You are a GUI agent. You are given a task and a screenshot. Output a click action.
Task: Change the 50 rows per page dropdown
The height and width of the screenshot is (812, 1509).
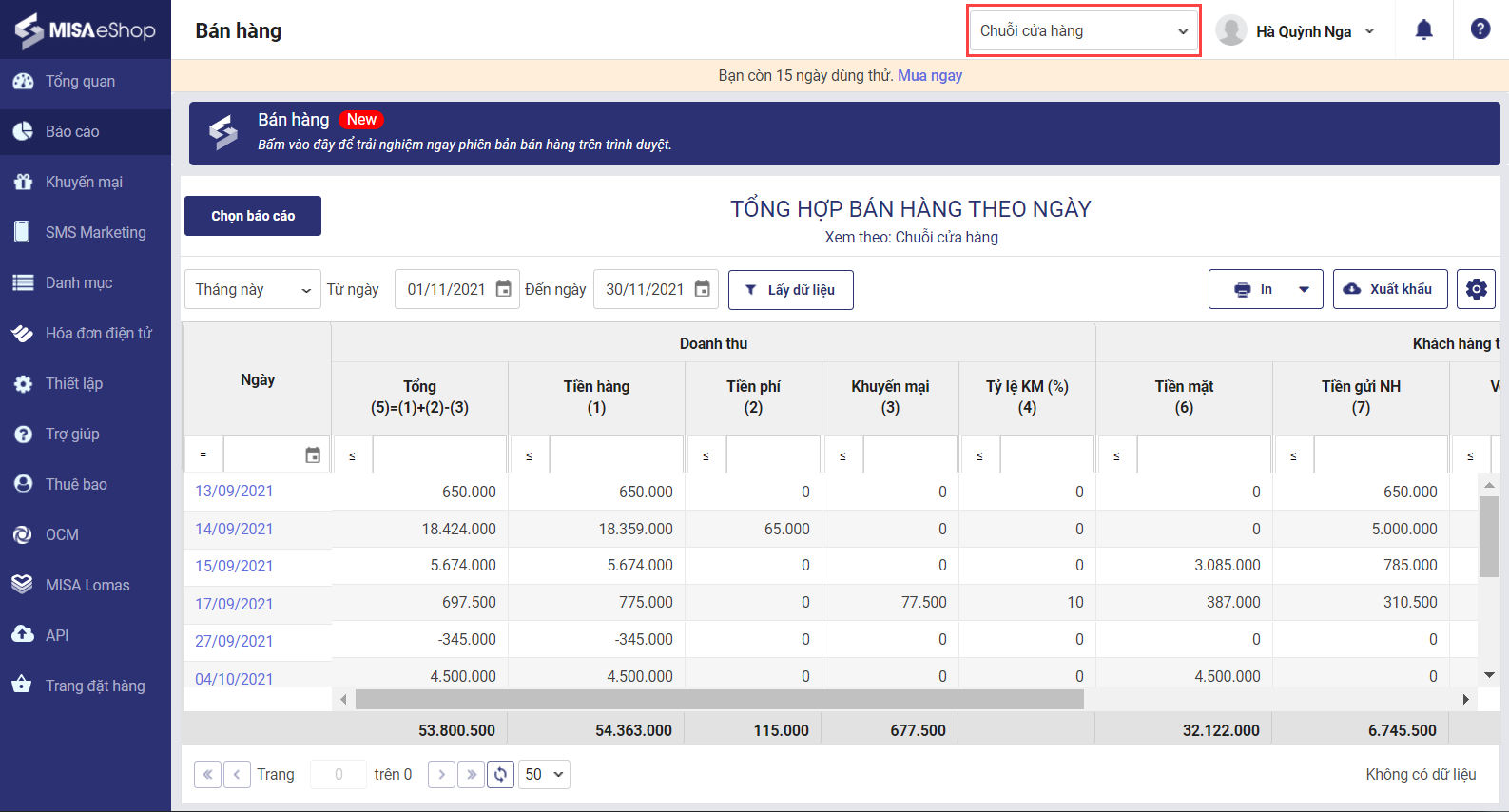(x=544, y=774)
